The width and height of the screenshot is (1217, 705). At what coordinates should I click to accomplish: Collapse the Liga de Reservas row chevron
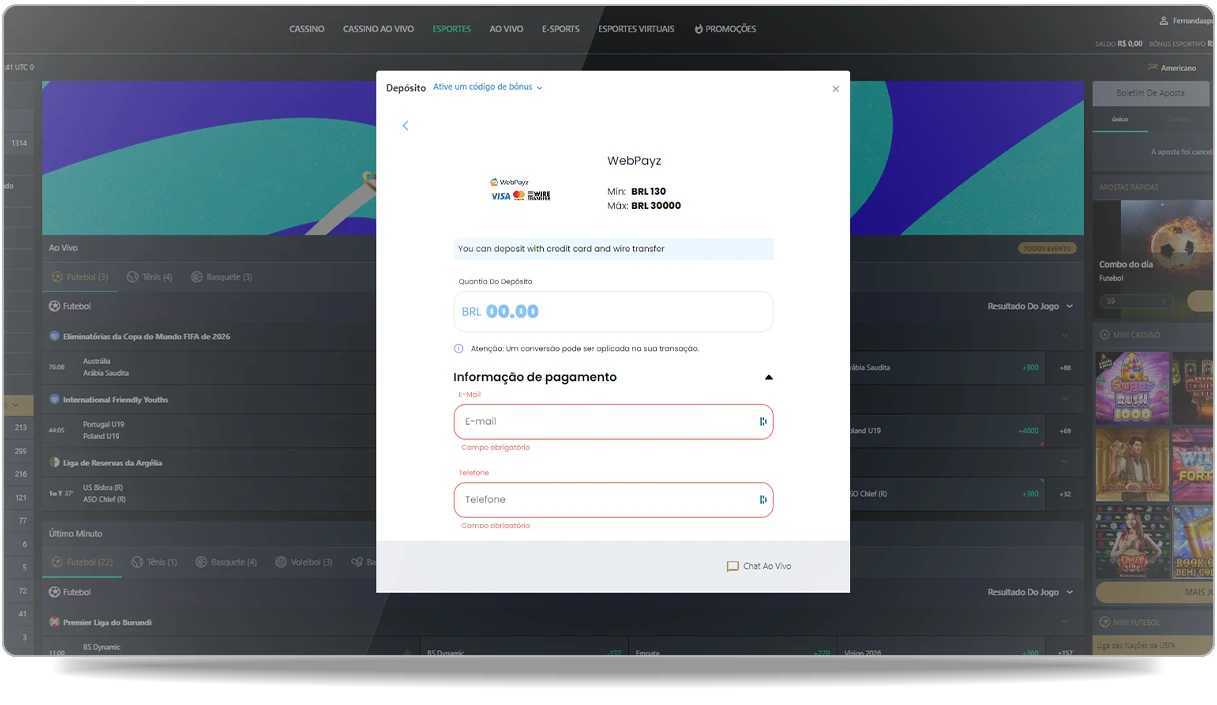click(x=1065, y=462)
